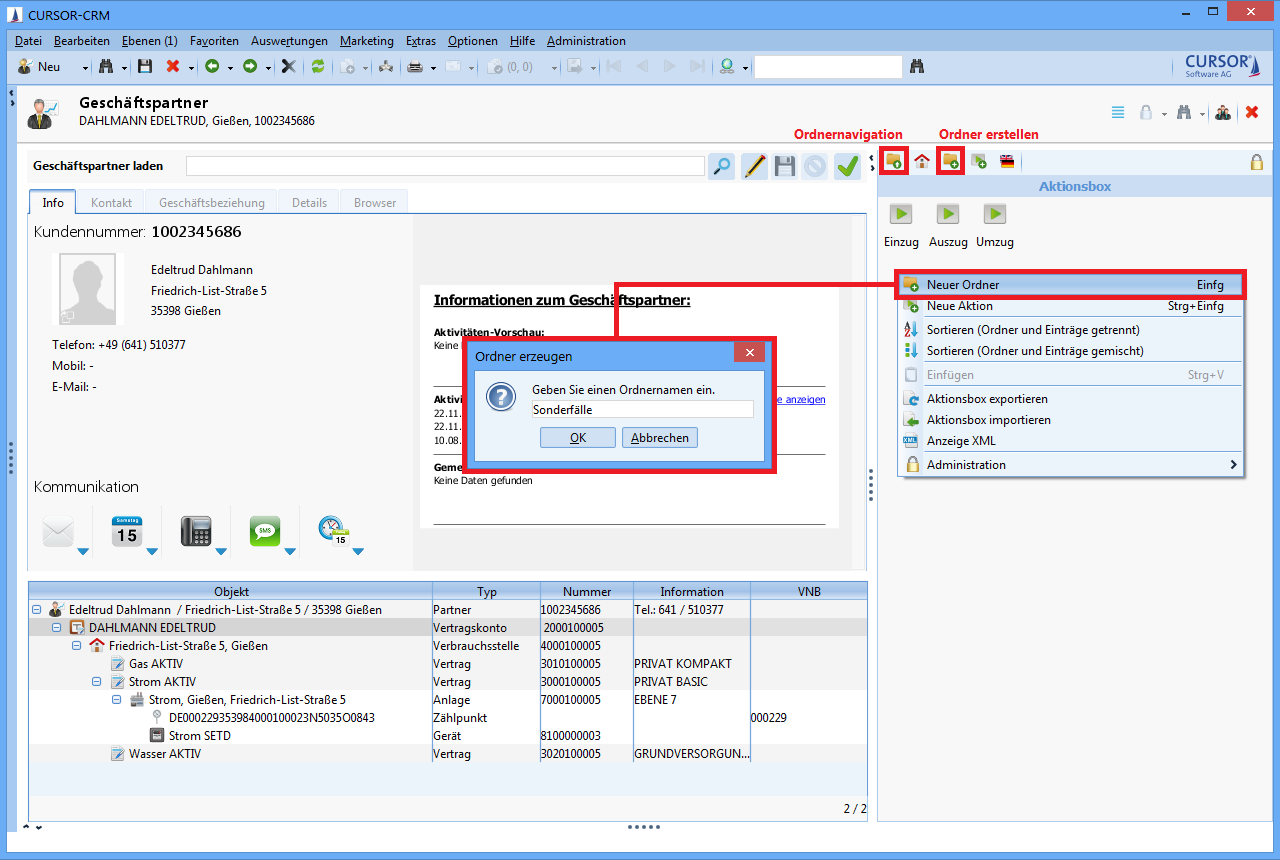
Task: Click the pencil edit icon
Action: tap(754, 166)
